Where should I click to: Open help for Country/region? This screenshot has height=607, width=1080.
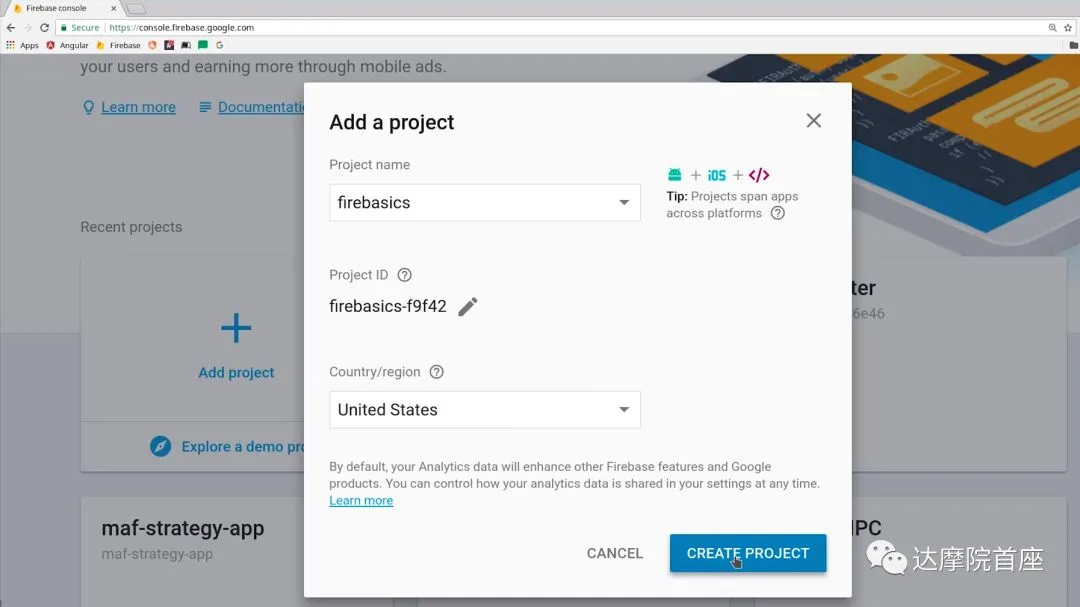pyautogui.click(x=437, y=372)
